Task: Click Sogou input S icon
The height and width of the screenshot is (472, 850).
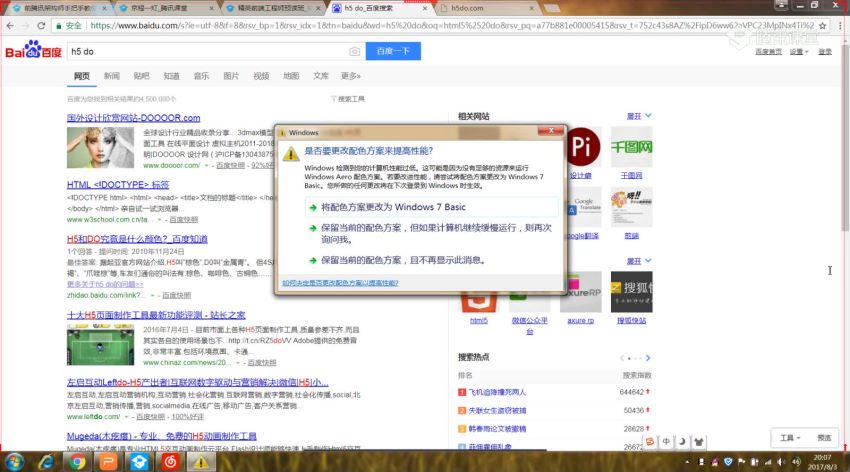Action: pyautogui.click(x=650, y=442)
